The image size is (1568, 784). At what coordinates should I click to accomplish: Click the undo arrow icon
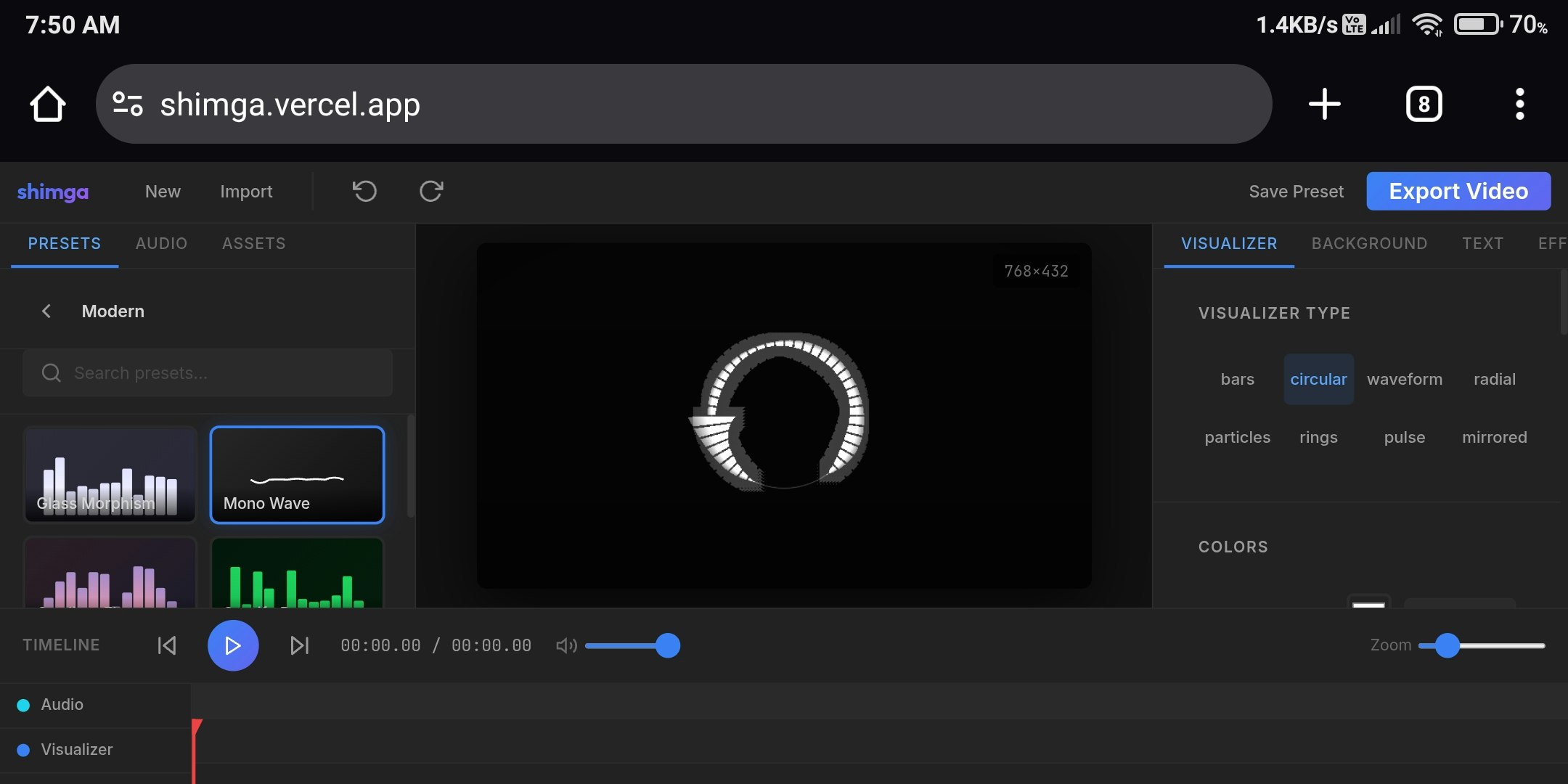364,191
